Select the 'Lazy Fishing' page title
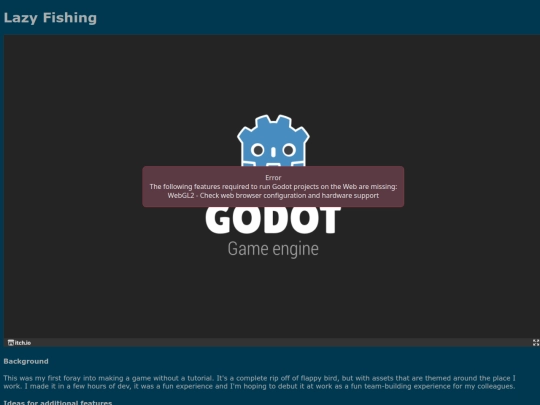Image resolution: width=540 pixels, height=405 pixels. pyautogui.click(x=50, y=18)
